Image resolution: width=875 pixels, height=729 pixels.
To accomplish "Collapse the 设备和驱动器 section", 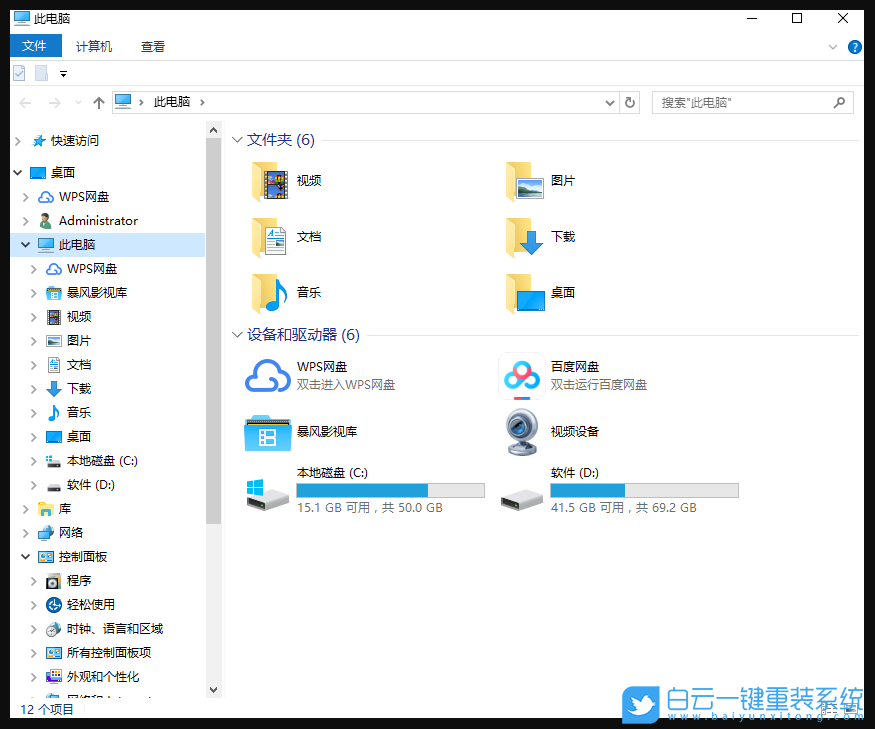I will pos(237,335).
